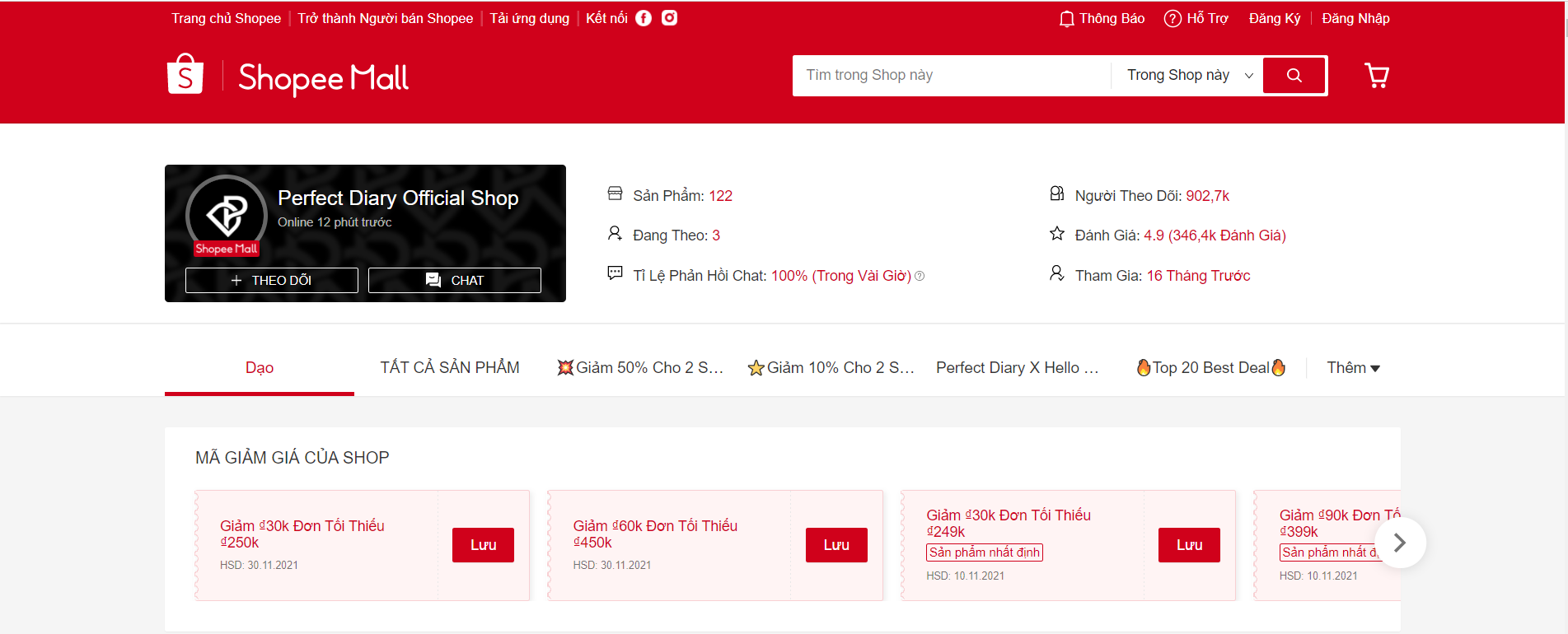Focus the Tìm trong Shop này search field

952,75
